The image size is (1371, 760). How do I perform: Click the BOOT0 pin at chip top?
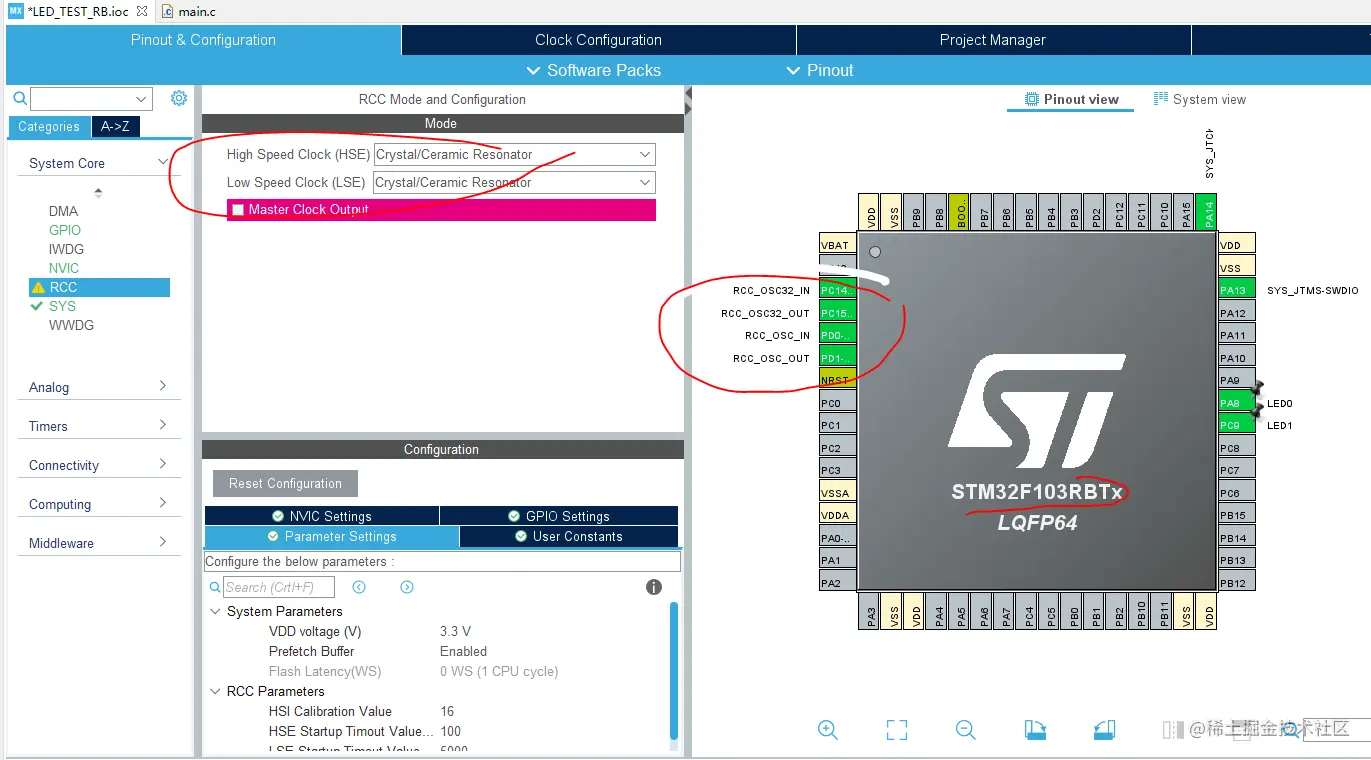tap(961, 213)
